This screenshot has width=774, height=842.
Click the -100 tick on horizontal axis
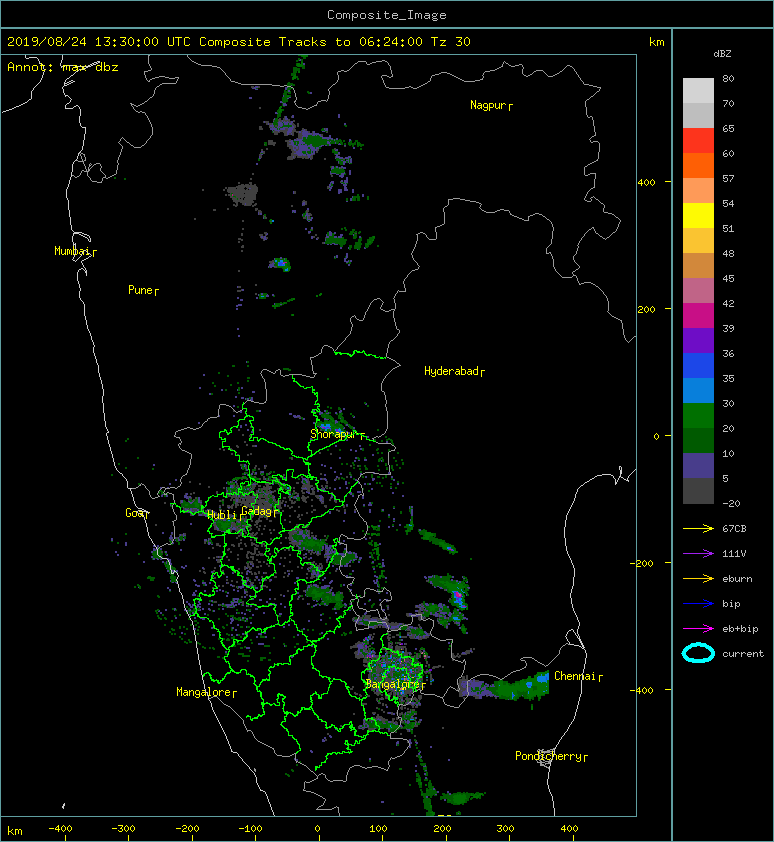250,829
